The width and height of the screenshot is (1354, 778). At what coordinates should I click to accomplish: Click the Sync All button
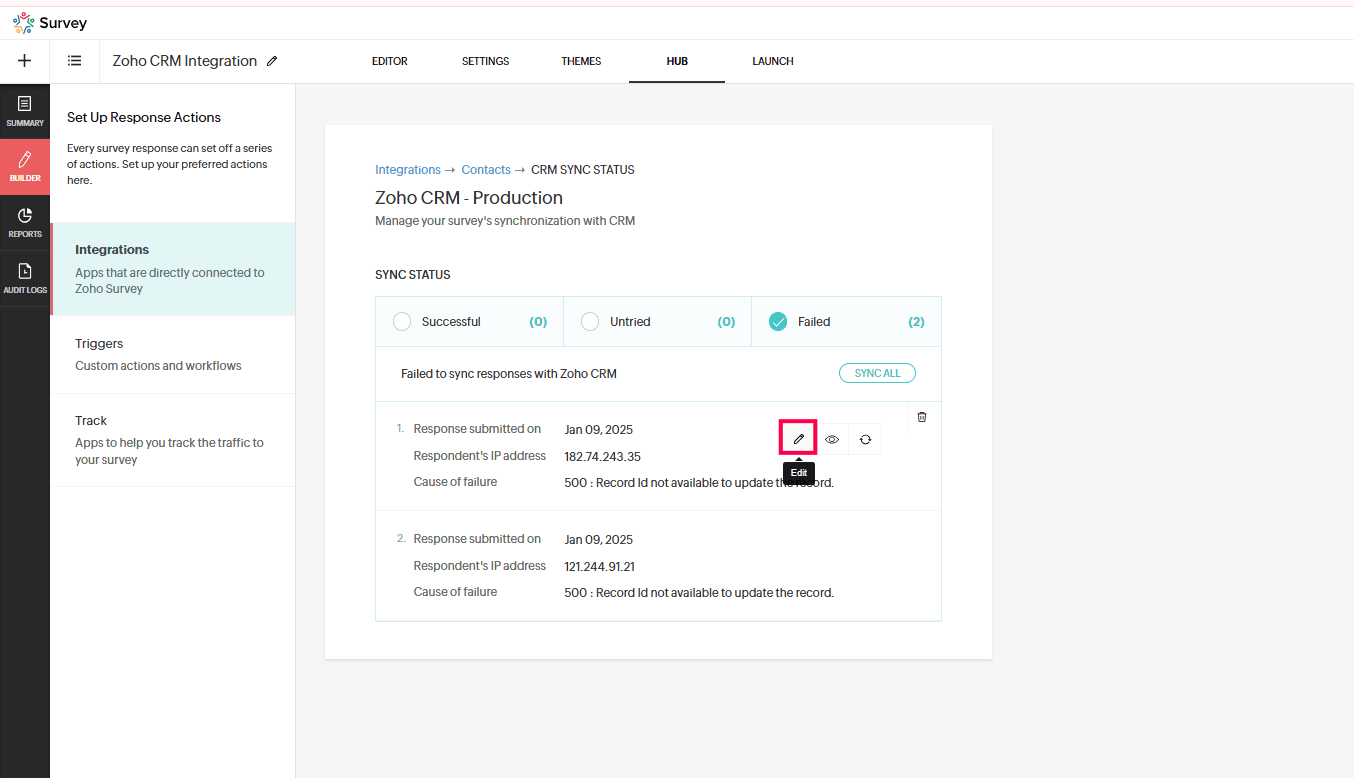[877, 373]
